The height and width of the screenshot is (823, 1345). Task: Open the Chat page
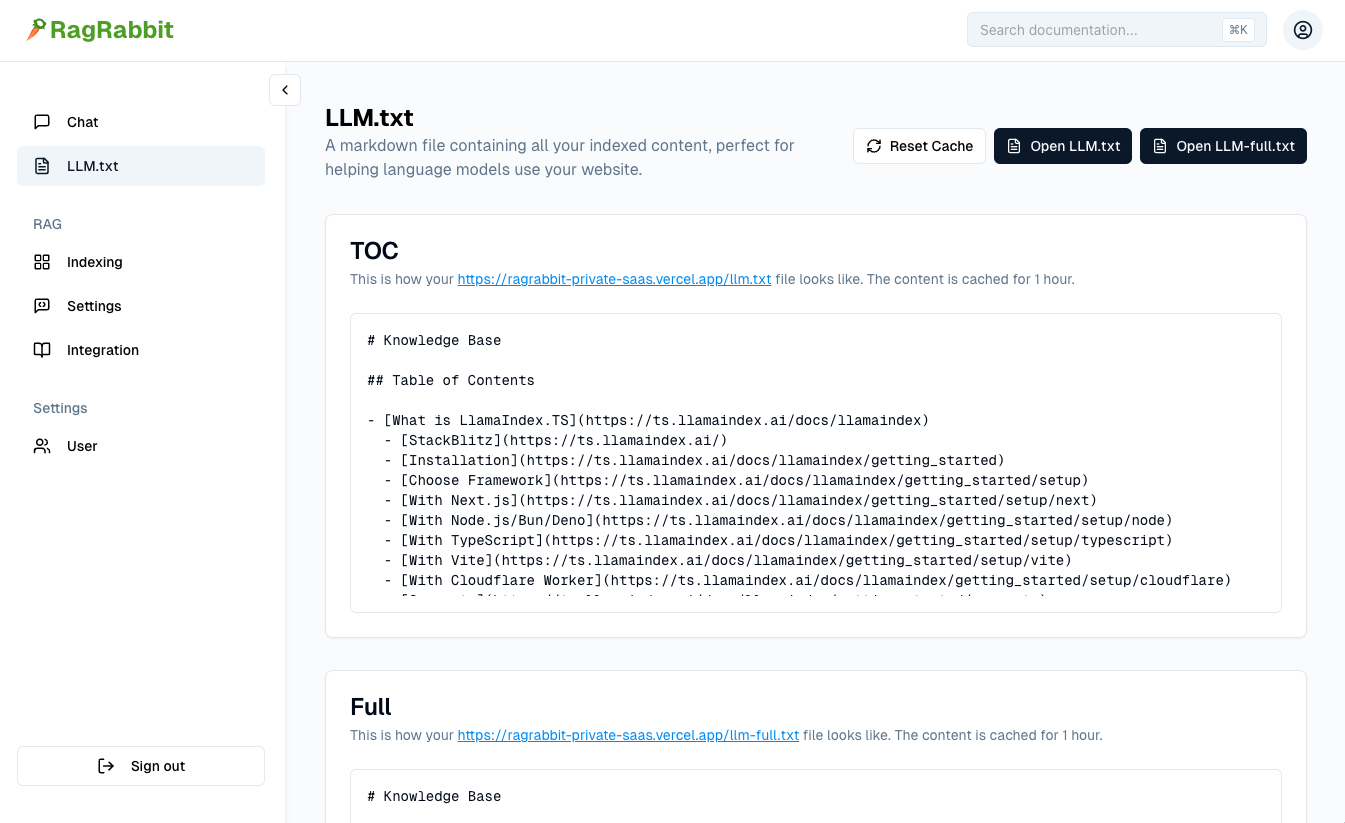[x=141, y=122]
